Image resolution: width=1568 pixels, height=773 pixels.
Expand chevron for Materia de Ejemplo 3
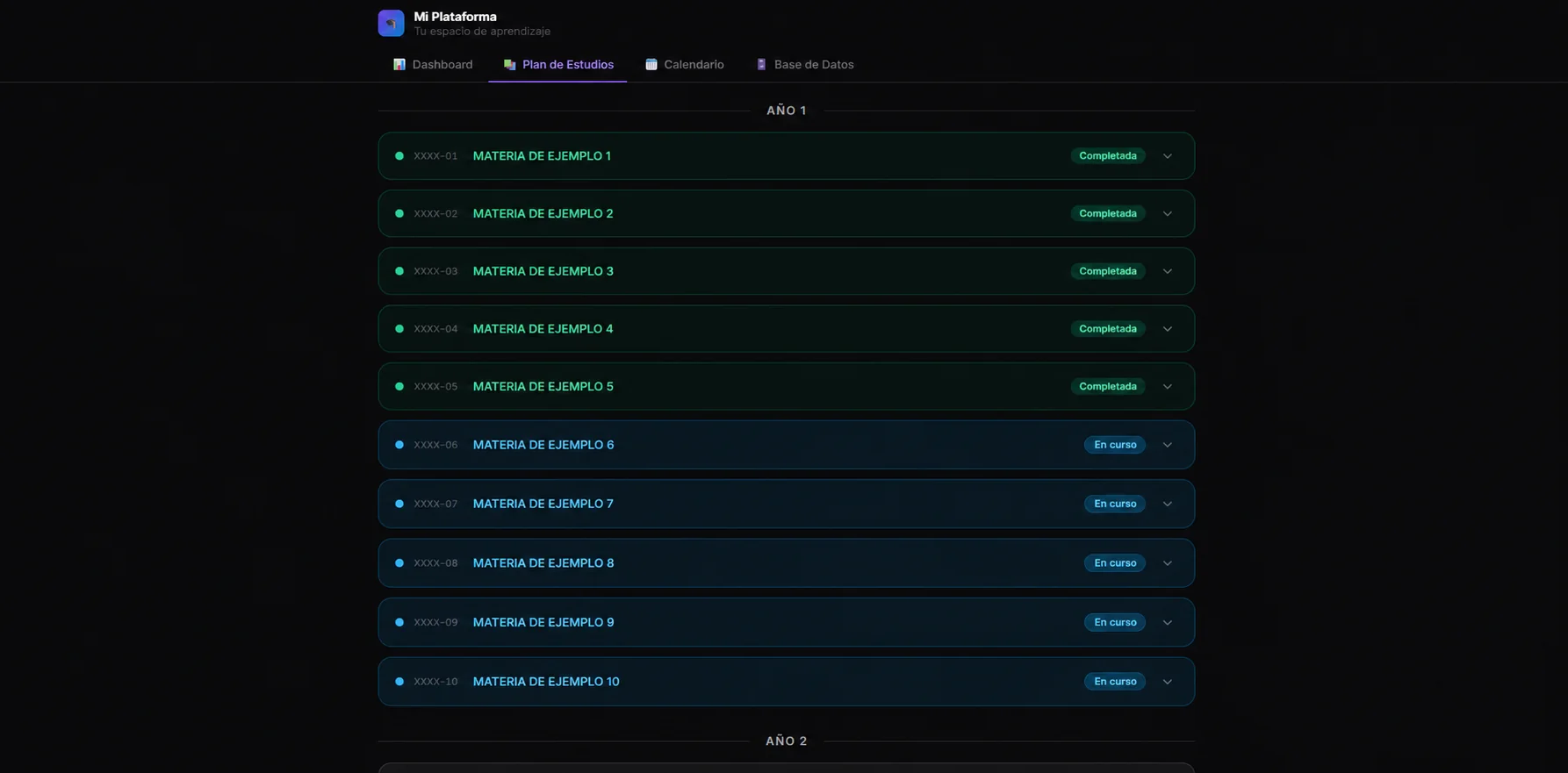tap(1168, 271)
